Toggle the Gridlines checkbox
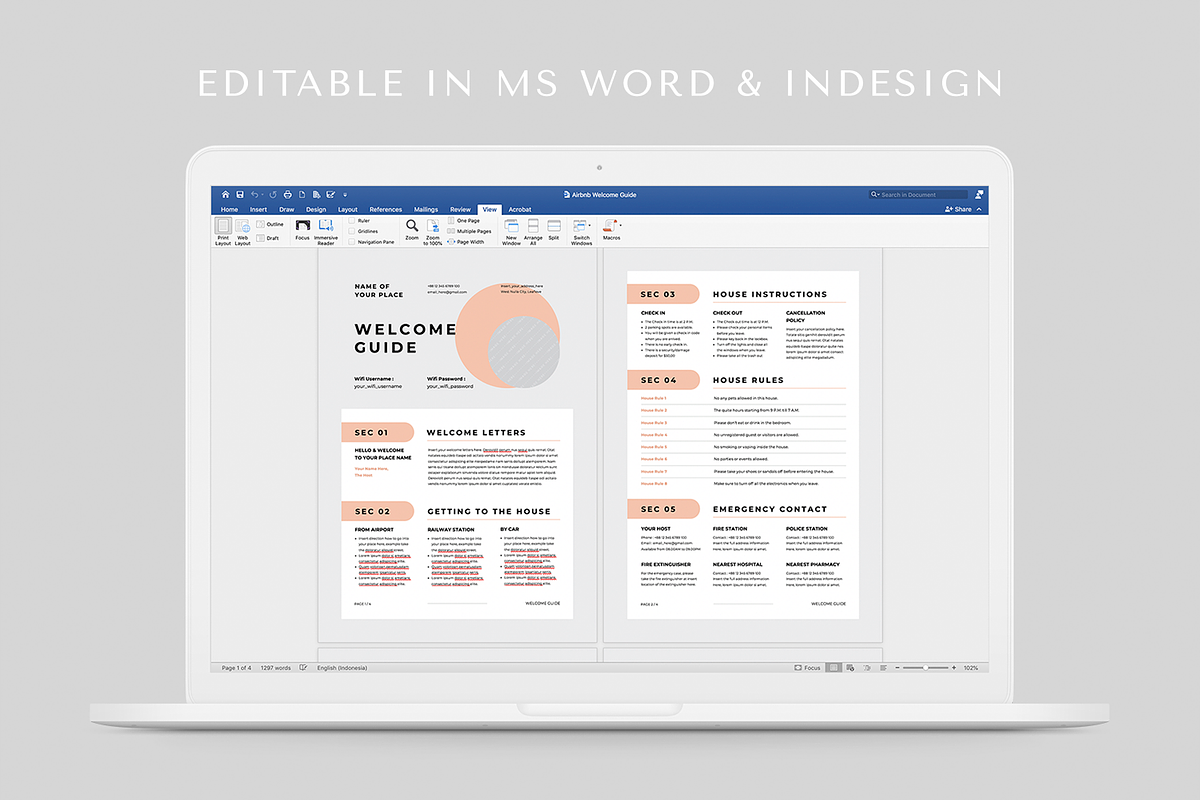Image resolution: width=1200 pixels, height=800 pixels. point(351,231)
